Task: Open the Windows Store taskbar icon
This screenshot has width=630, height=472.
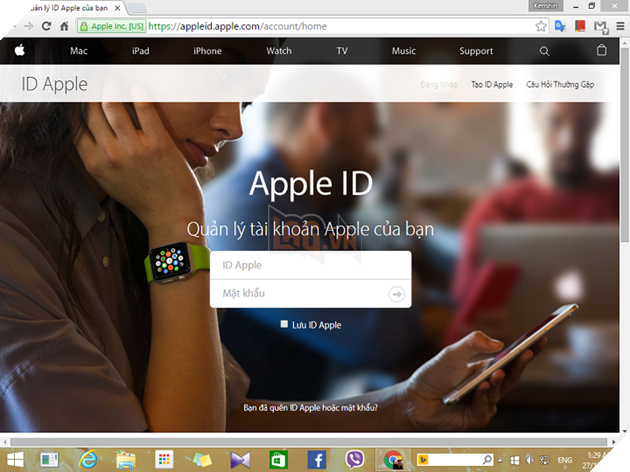Action: pyautogui.click(x=278, y=460)
